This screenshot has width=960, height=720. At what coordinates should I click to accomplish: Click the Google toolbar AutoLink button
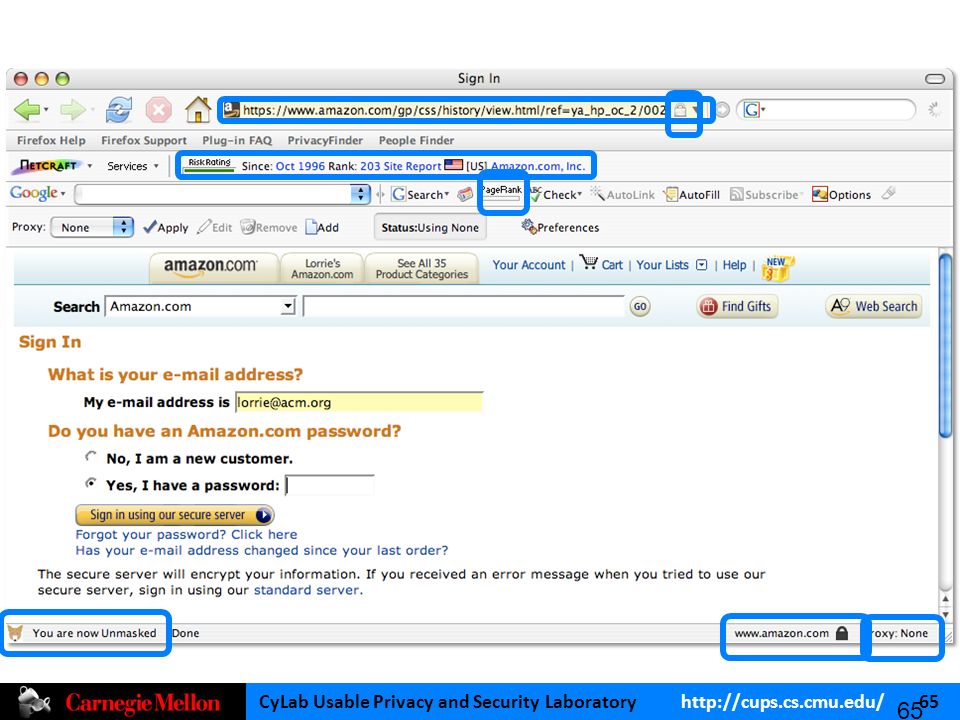pos(623,194)
